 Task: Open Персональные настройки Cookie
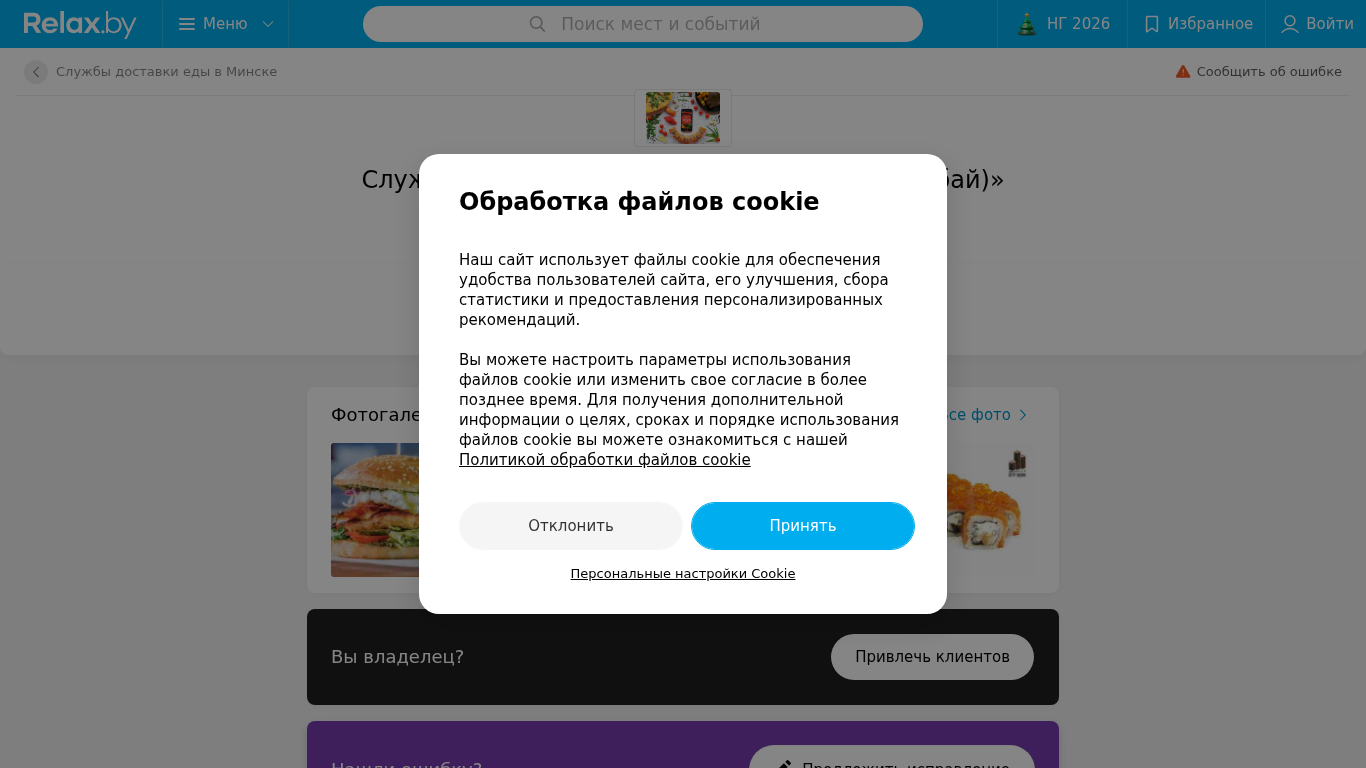coord(683,574)
